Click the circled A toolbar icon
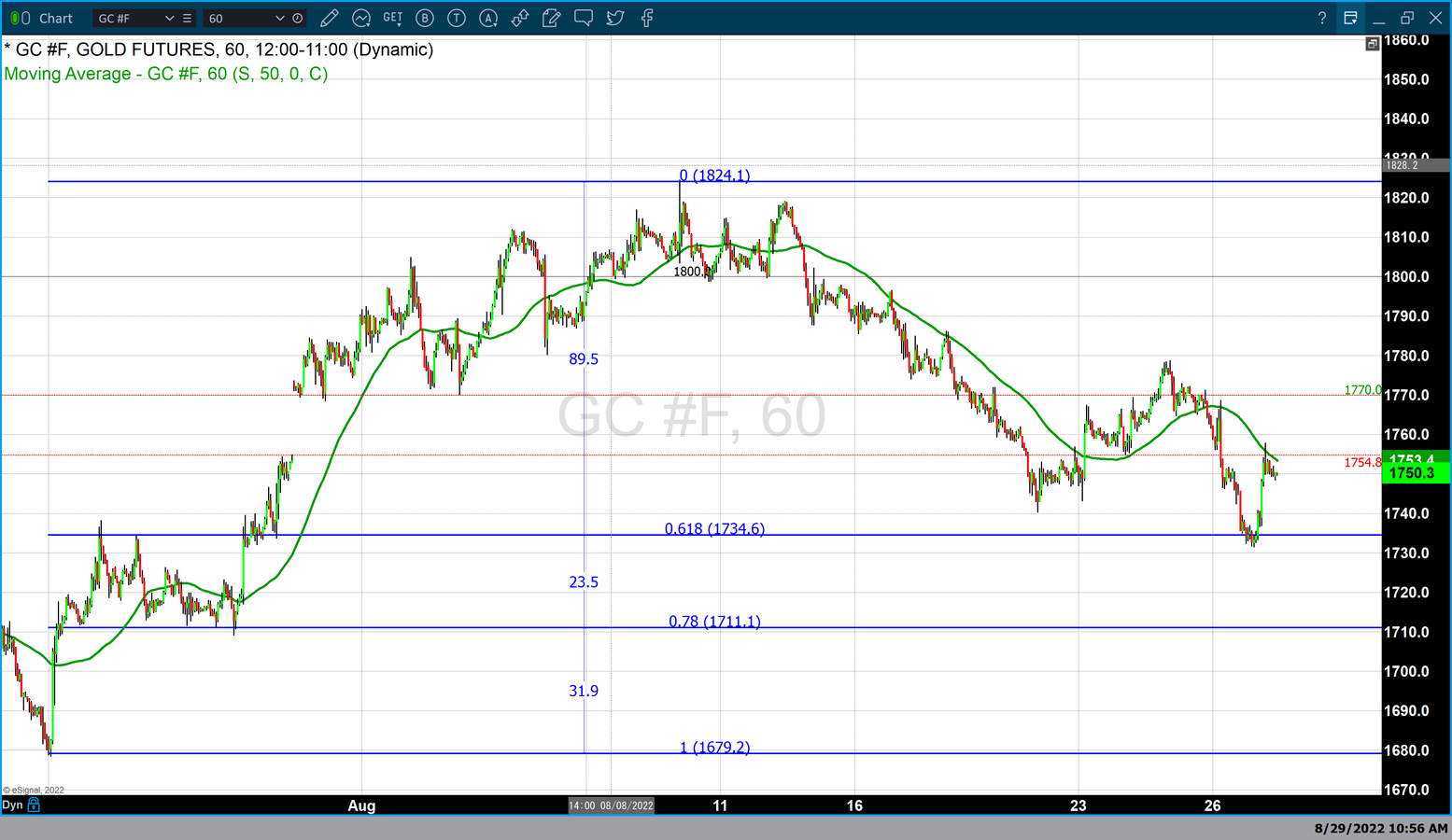Image resolution: width=1452 pixels, height=840 pixels. pos(488,18)
